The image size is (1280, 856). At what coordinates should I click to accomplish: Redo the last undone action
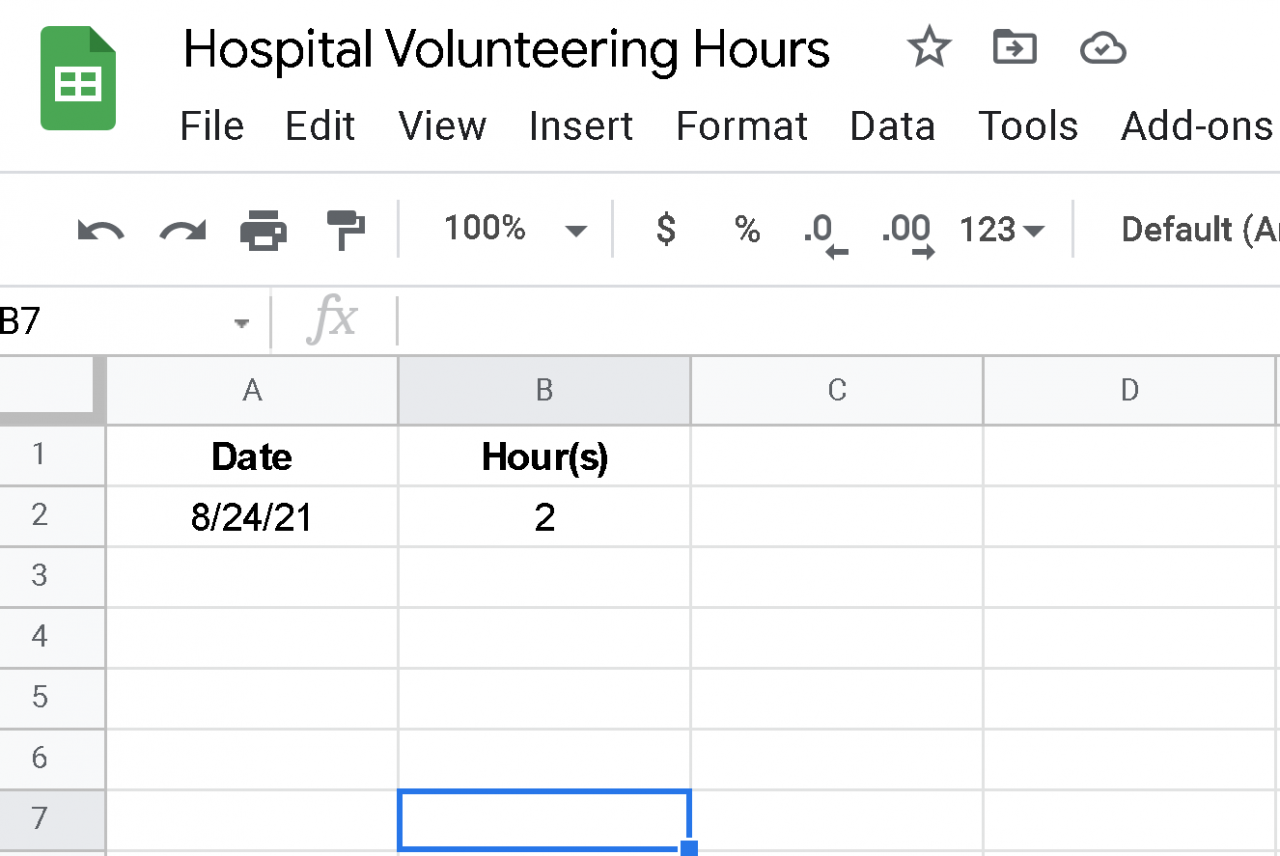182,231
